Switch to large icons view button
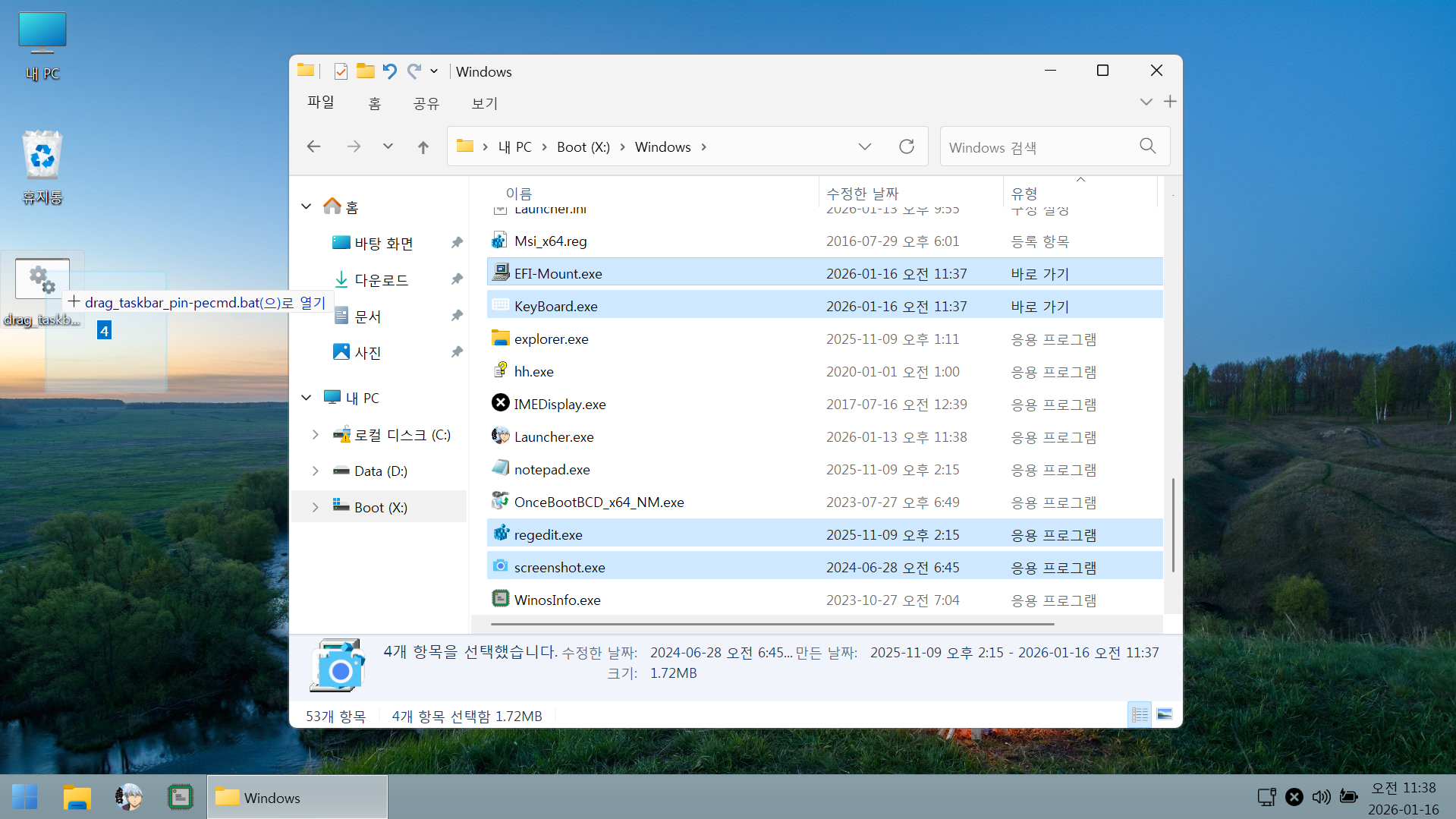Viewport: 1456px width, 819px height. coord(1165,714)
